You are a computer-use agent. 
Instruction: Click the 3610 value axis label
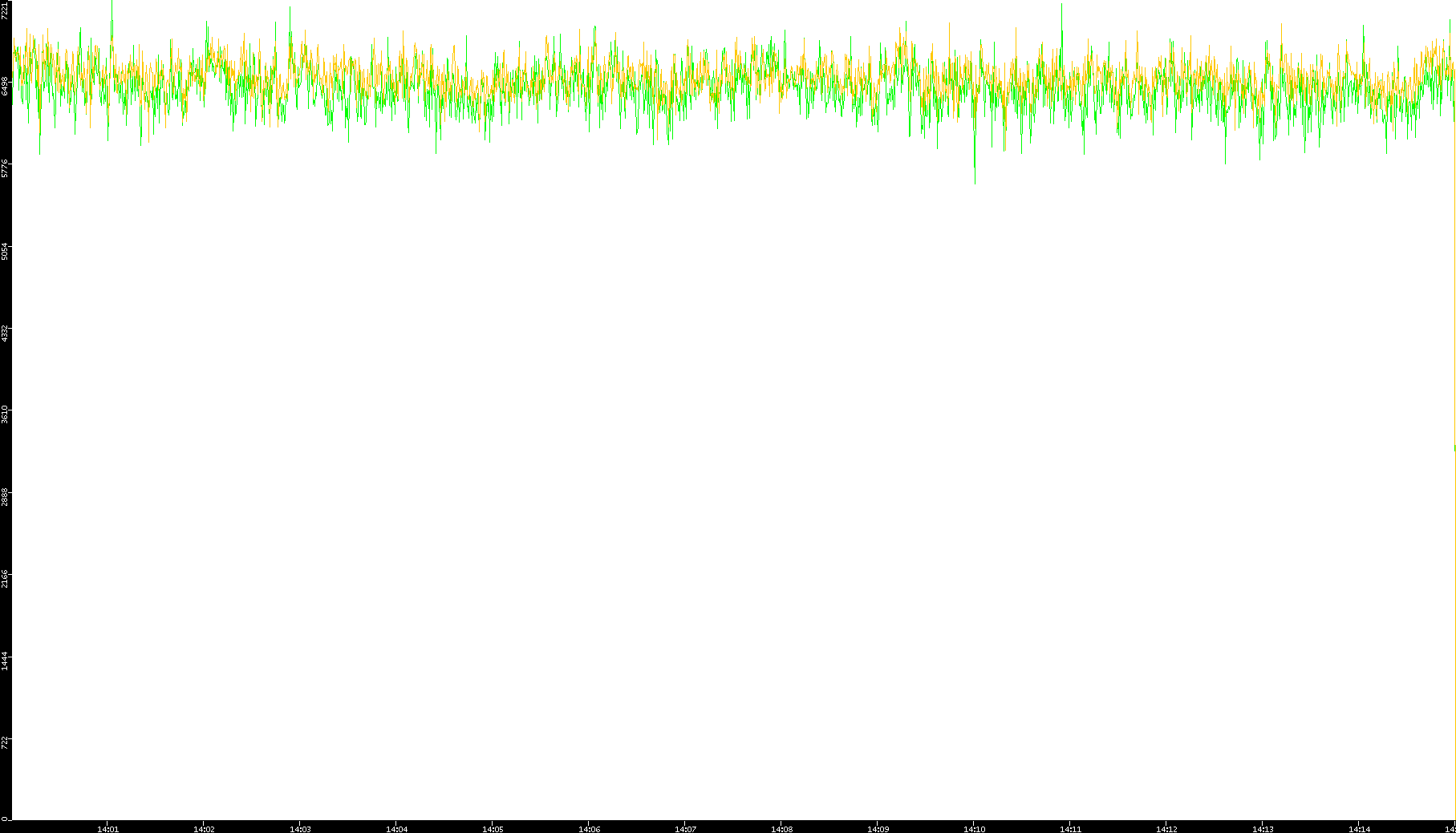pyautogui.click(x=5, y=415)
